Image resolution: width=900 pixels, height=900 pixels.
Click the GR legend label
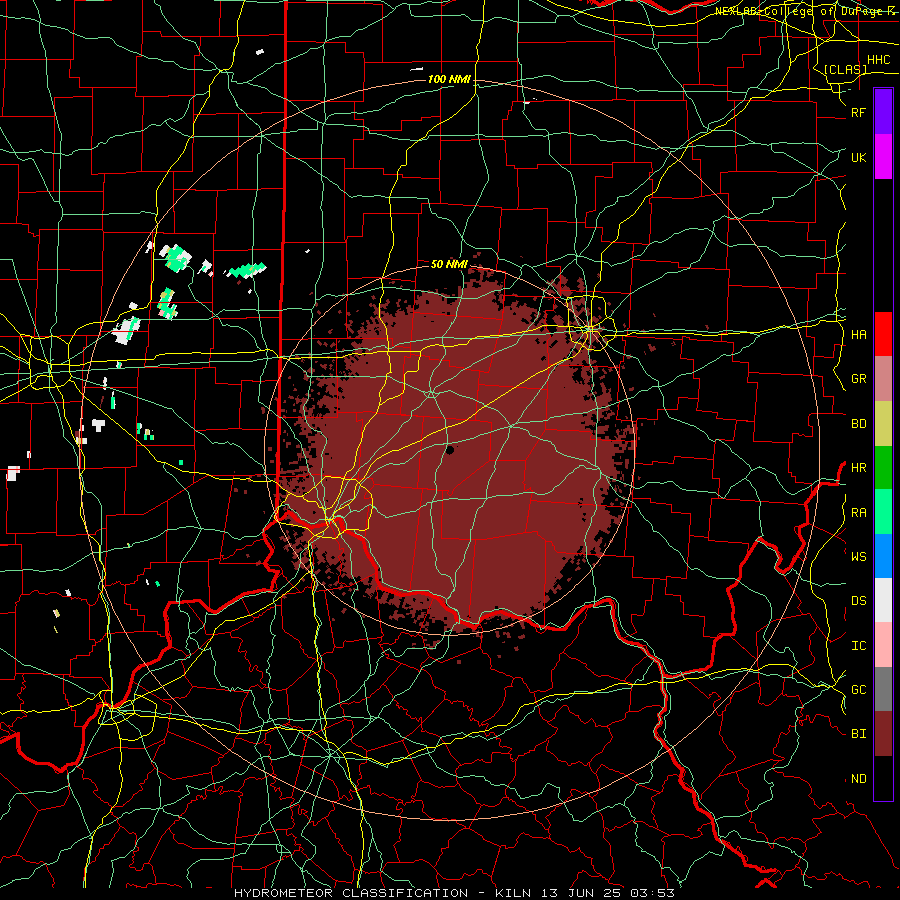click(858, 379)
